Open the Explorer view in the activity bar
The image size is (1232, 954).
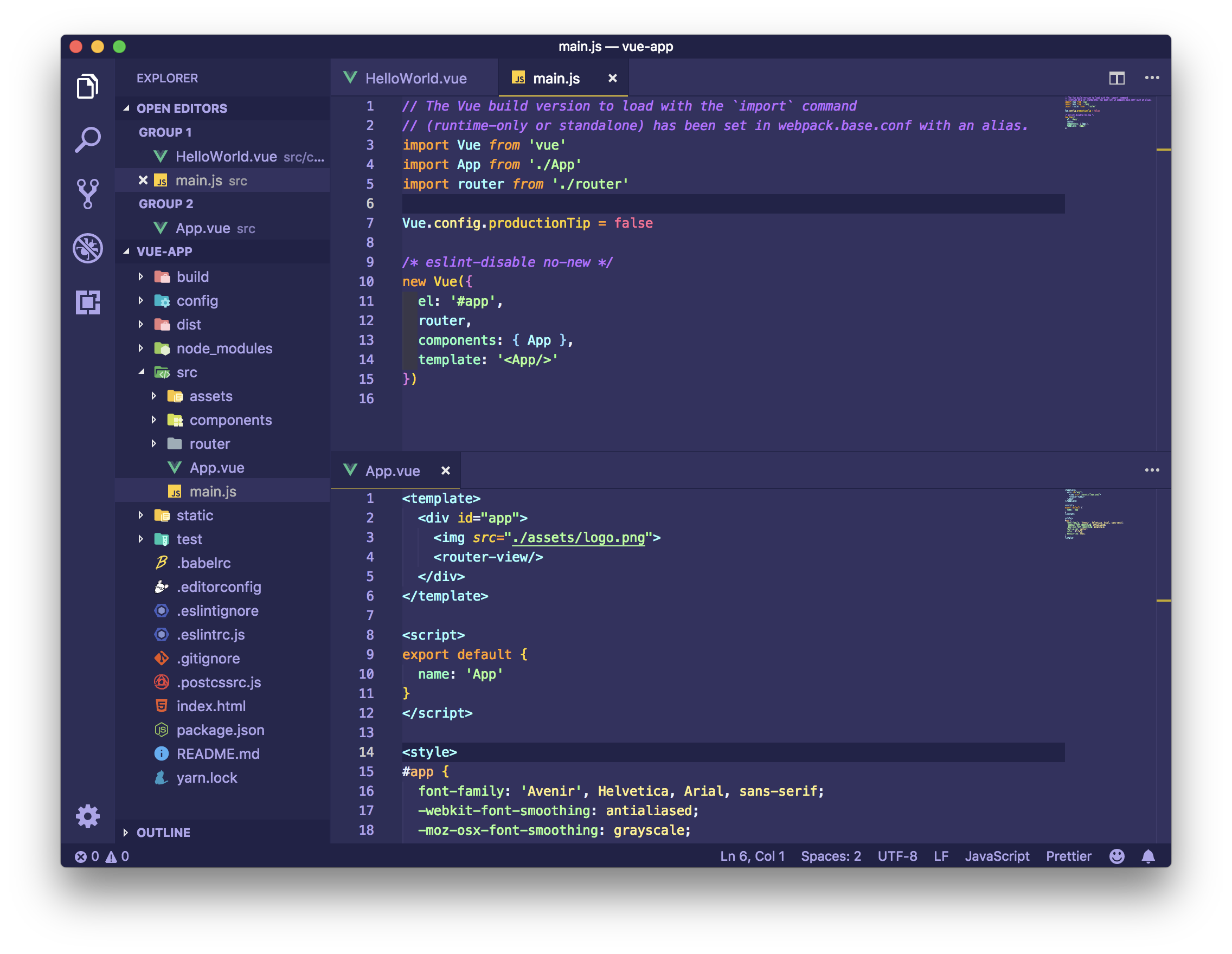[x=87, y=86]
